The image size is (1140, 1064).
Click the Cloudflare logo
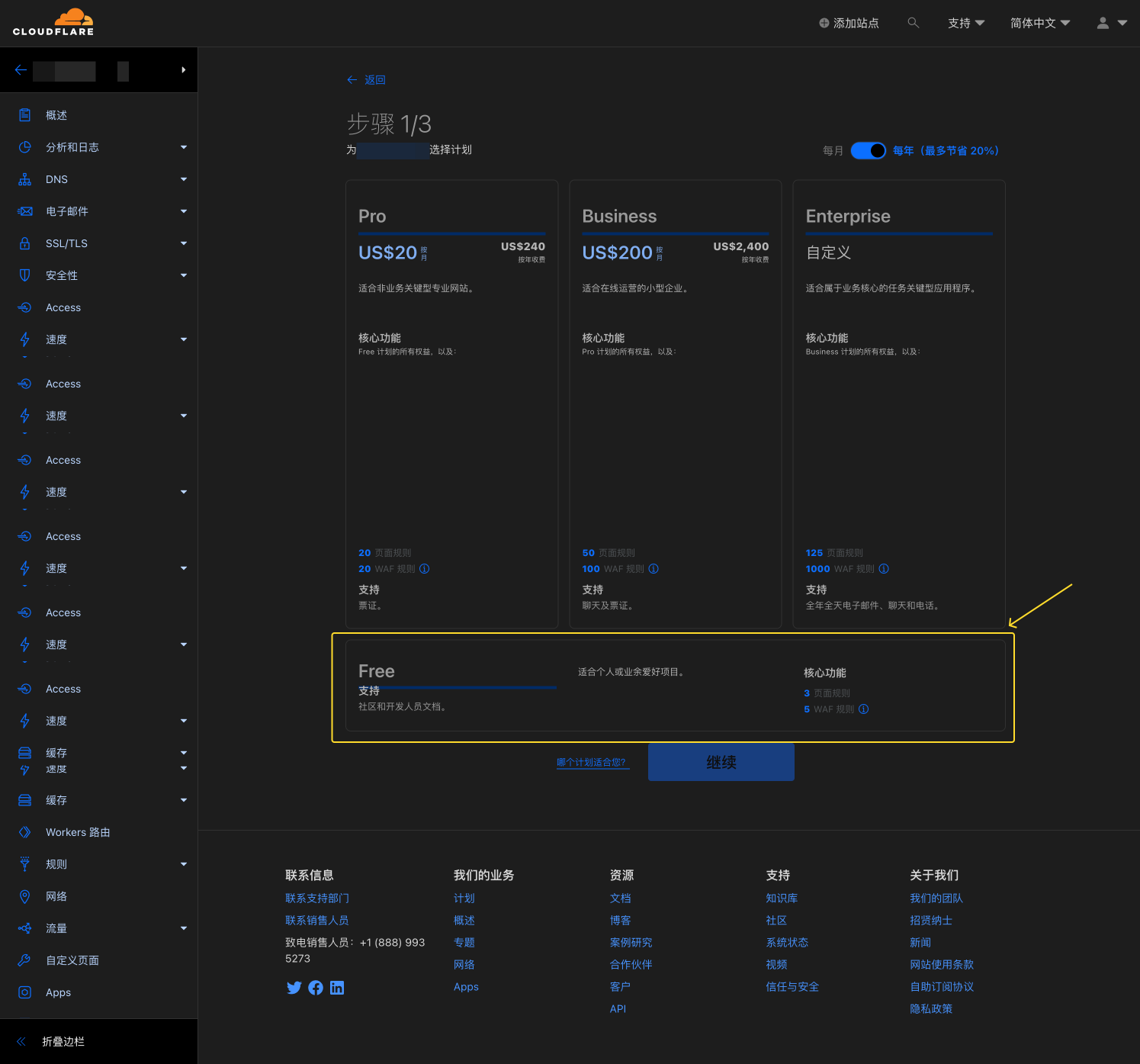point(53,22)
